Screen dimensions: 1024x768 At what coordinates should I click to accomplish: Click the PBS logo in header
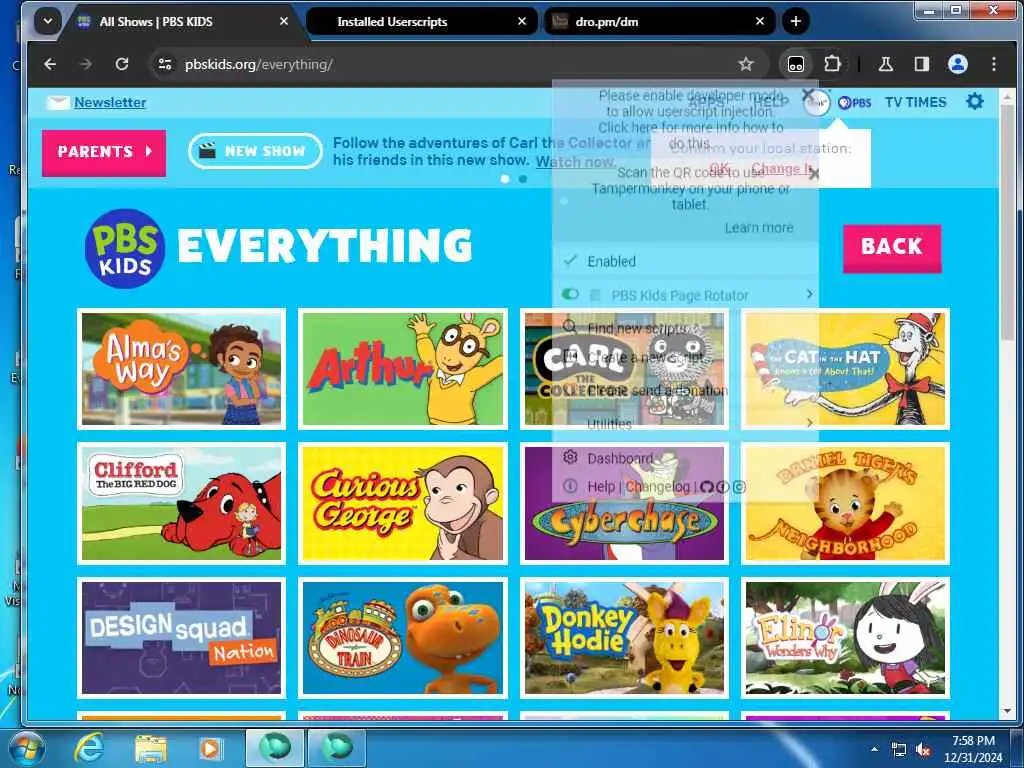(855, 103)
